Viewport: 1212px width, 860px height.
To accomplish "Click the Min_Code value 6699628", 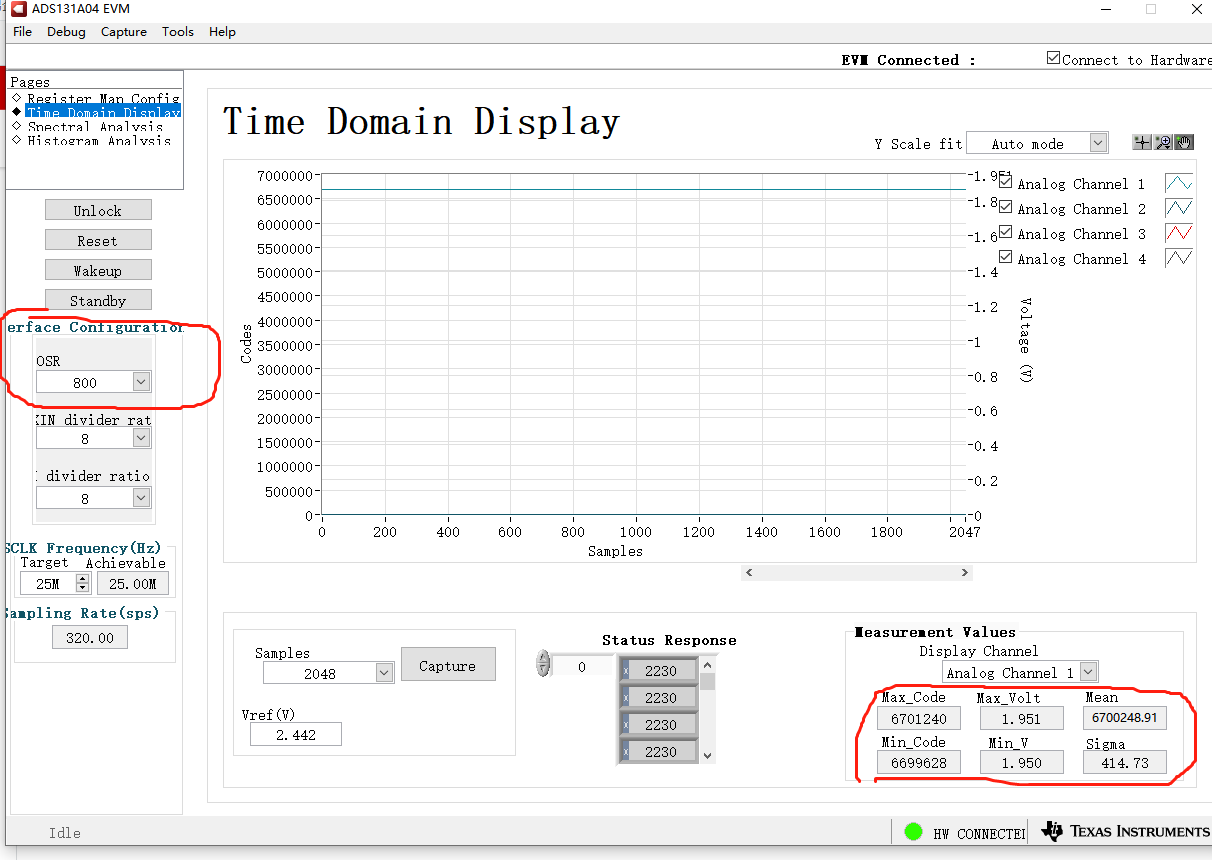I will pos(919,762).
